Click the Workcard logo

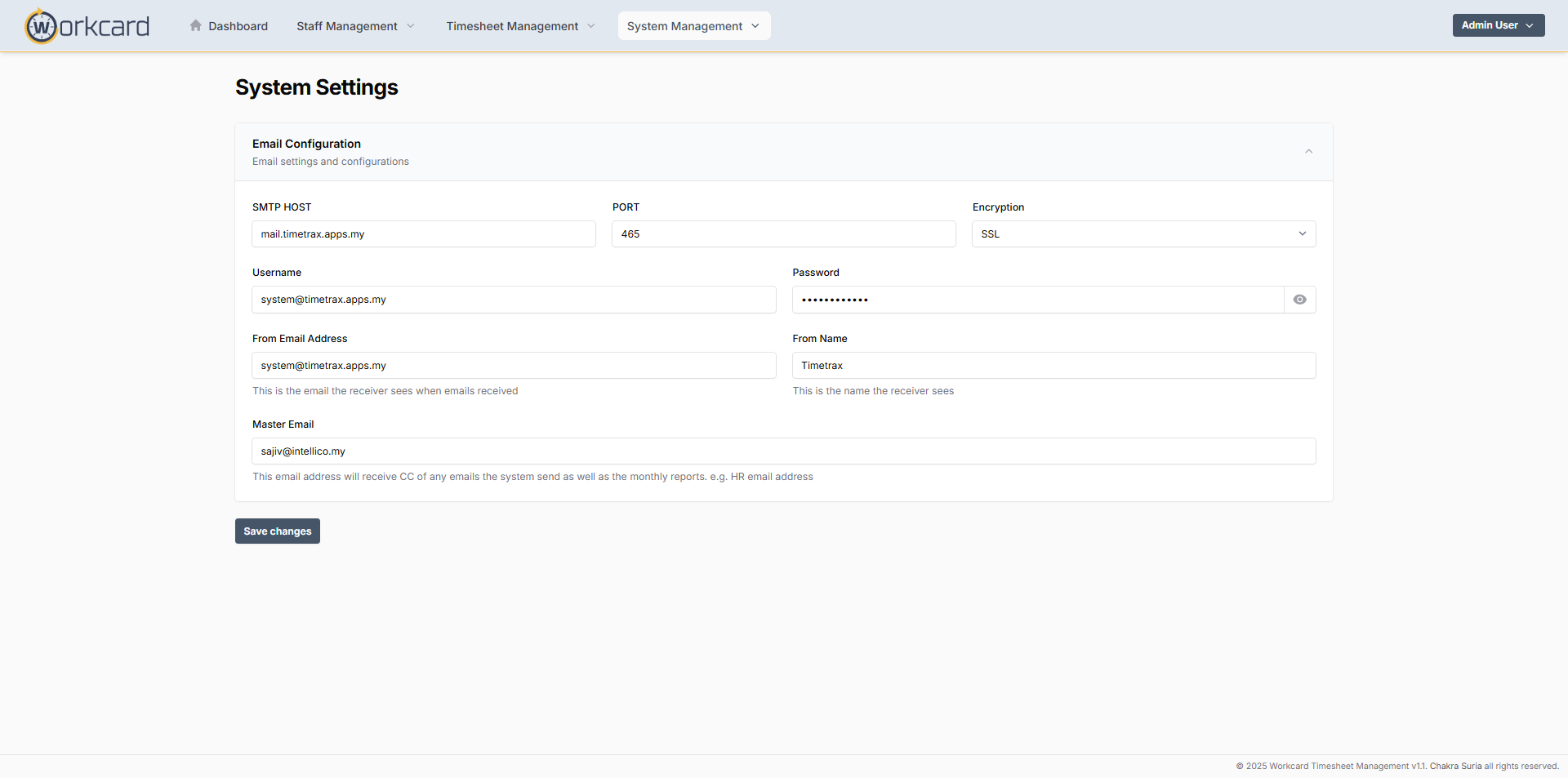point(87,26)
